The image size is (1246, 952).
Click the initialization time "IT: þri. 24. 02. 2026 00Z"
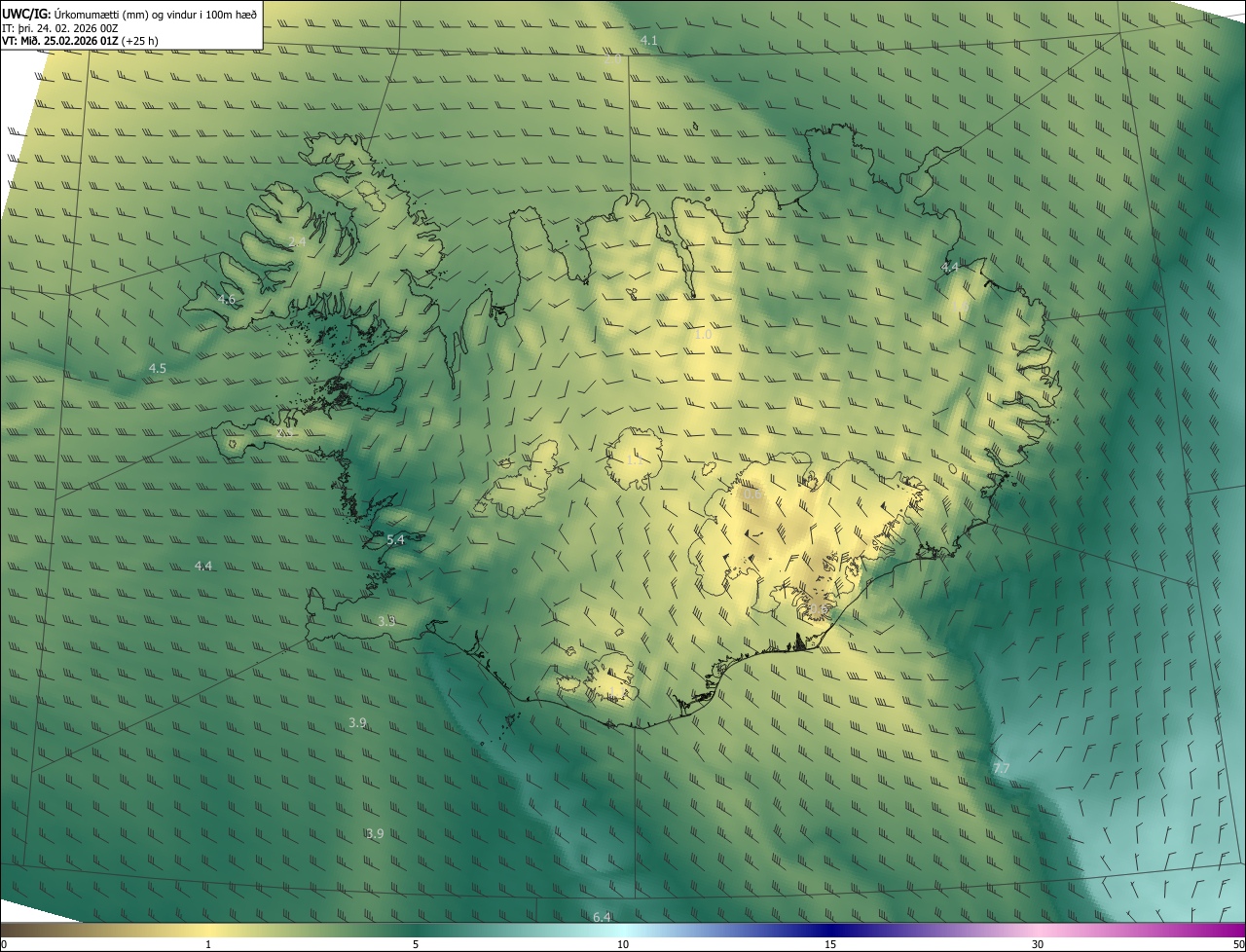coord(60,28)
